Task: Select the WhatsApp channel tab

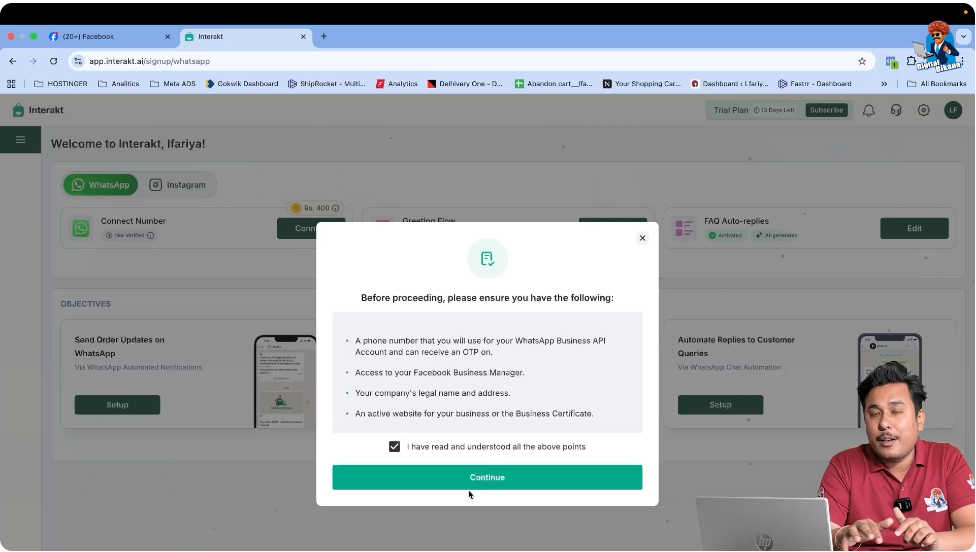Action: coord(101,185)
